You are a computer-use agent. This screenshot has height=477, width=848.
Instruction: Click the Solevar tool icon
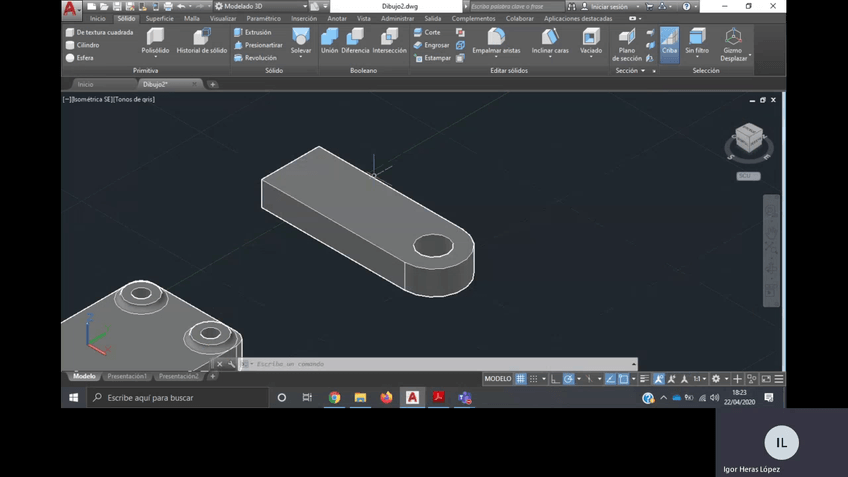(301, 40)
